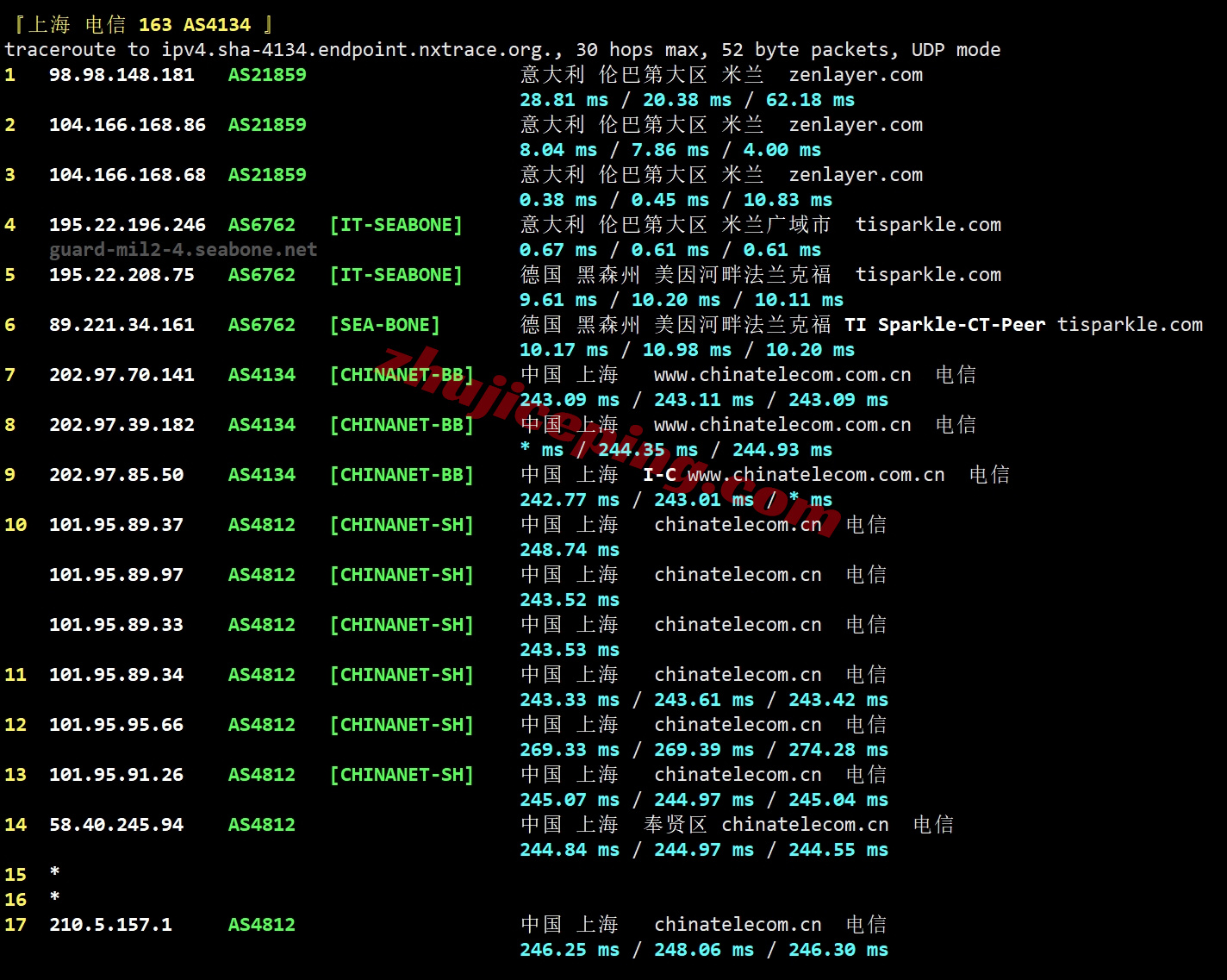Viewport: 1227px width, 980px height.
Task: Select the I-C label on hop 9
Action: (x=659, y=475)
